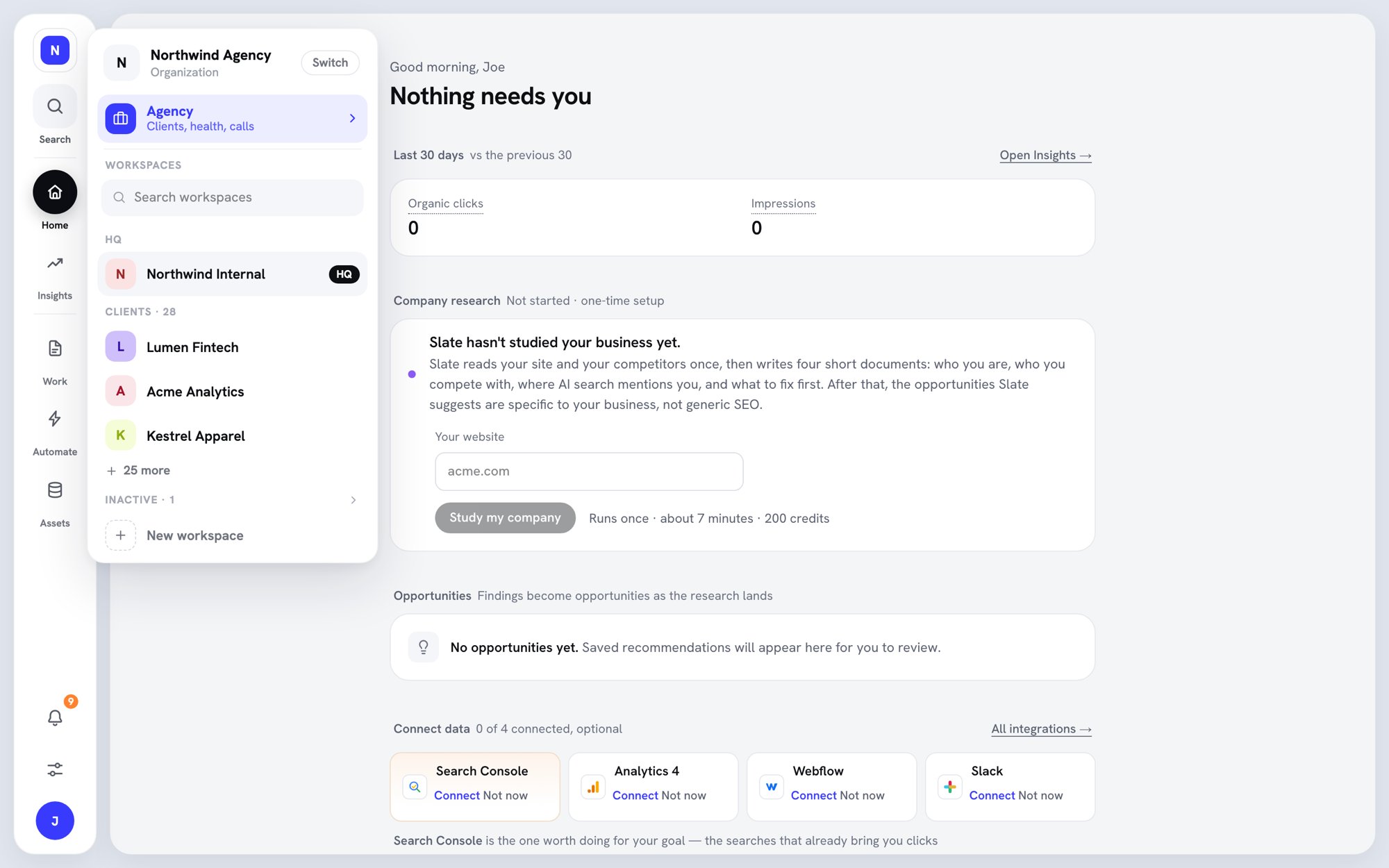
Task: Click Not now under Search Console
Action: [x=506, y=796]
